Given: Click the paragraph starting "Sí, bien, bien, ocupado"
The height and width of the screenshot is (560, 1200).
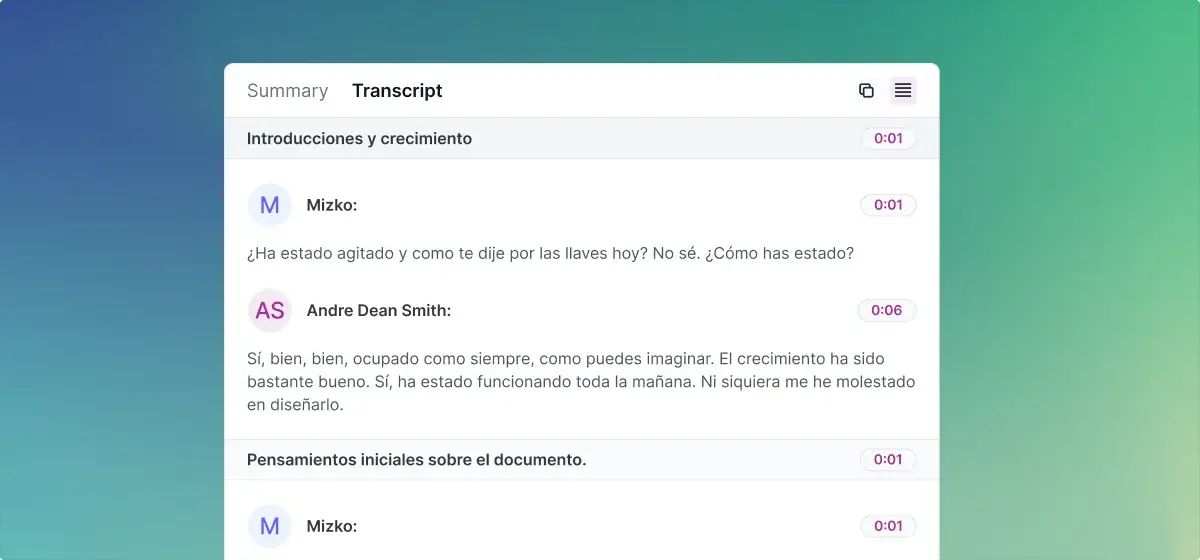Looking at the screenshot, I should 581,381.
